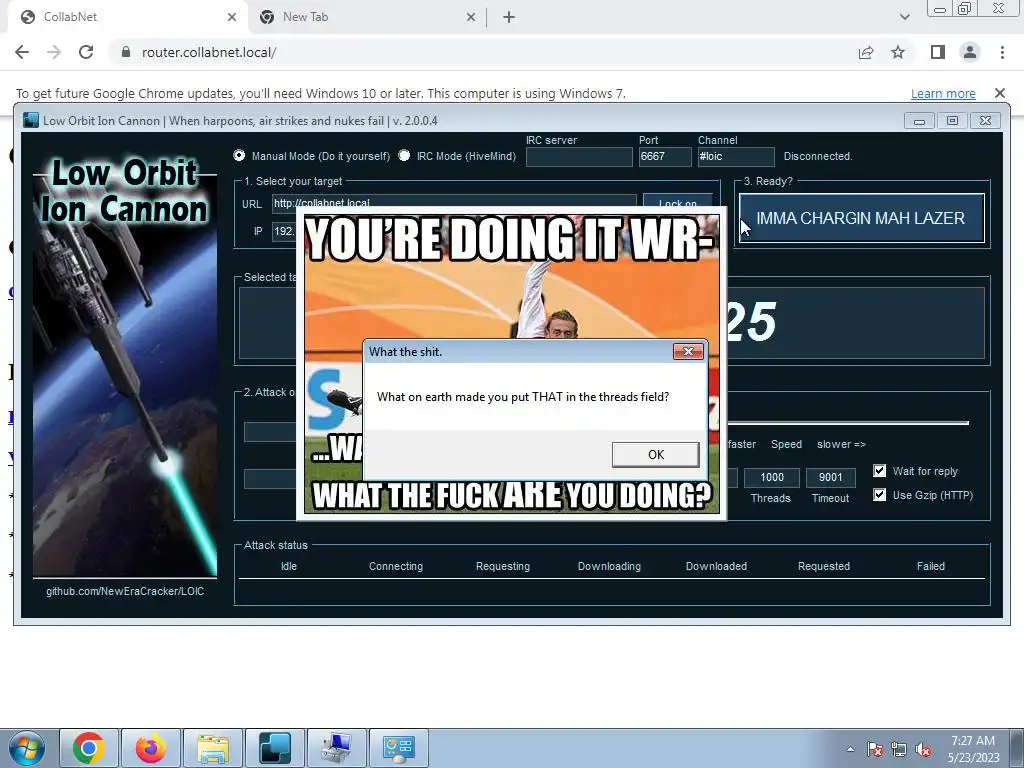Click the share page icon
The width and height of the screenshot is (1024, 768).
(x=866, y=52)
